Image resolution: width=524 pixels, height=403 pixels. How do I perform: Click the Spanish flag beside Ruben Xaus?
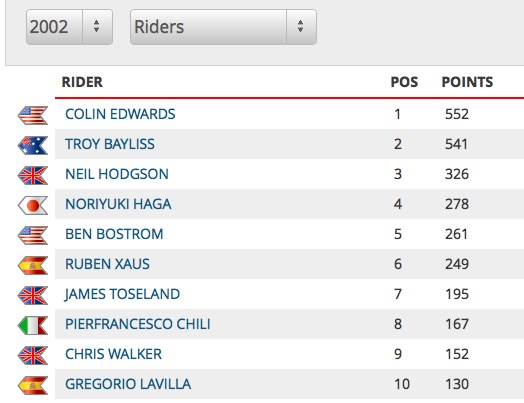click(33, 265)
